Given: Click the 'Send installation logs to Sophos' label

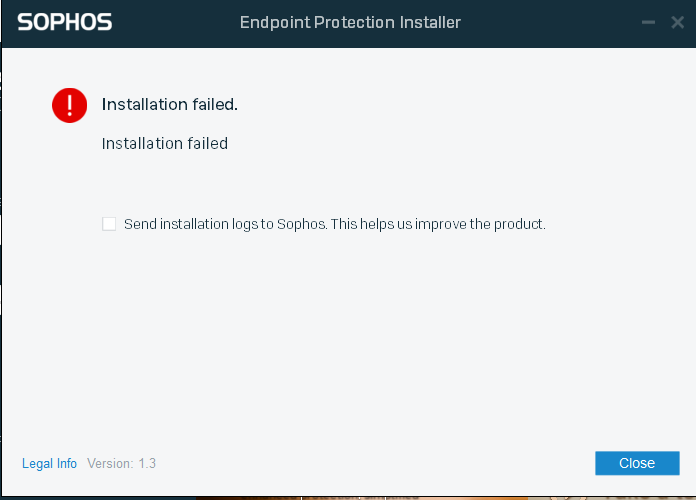Looking at the screenshot, I should [225, 224].
